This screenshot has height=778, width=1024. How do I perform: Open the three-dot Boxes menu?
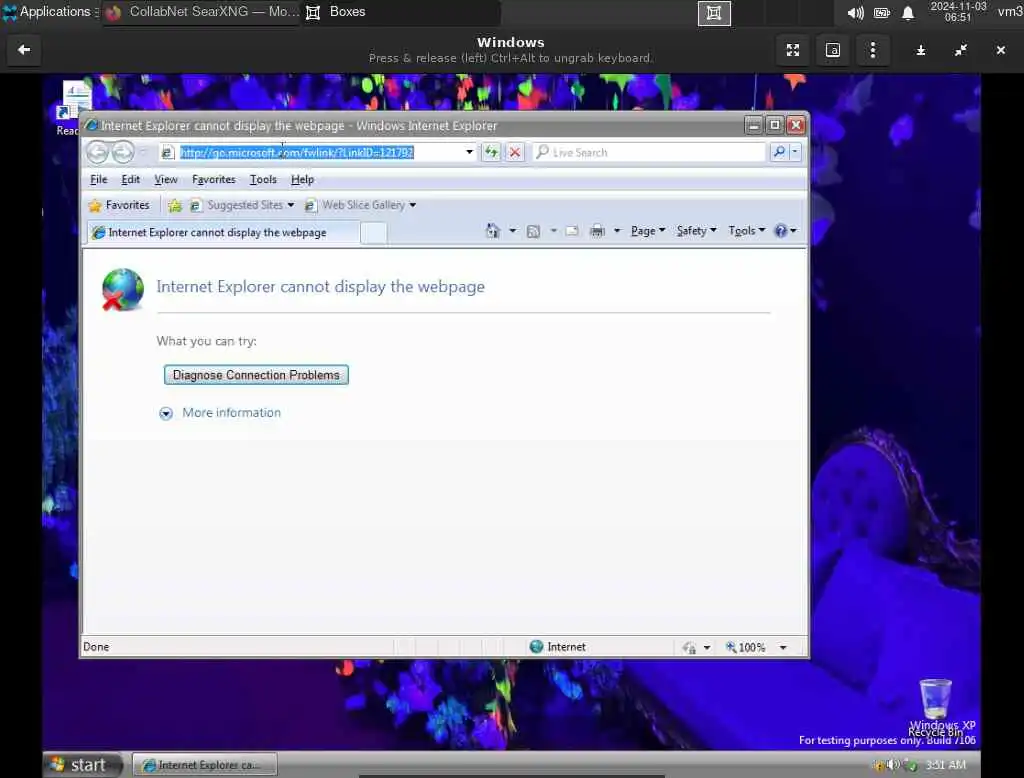872,50
